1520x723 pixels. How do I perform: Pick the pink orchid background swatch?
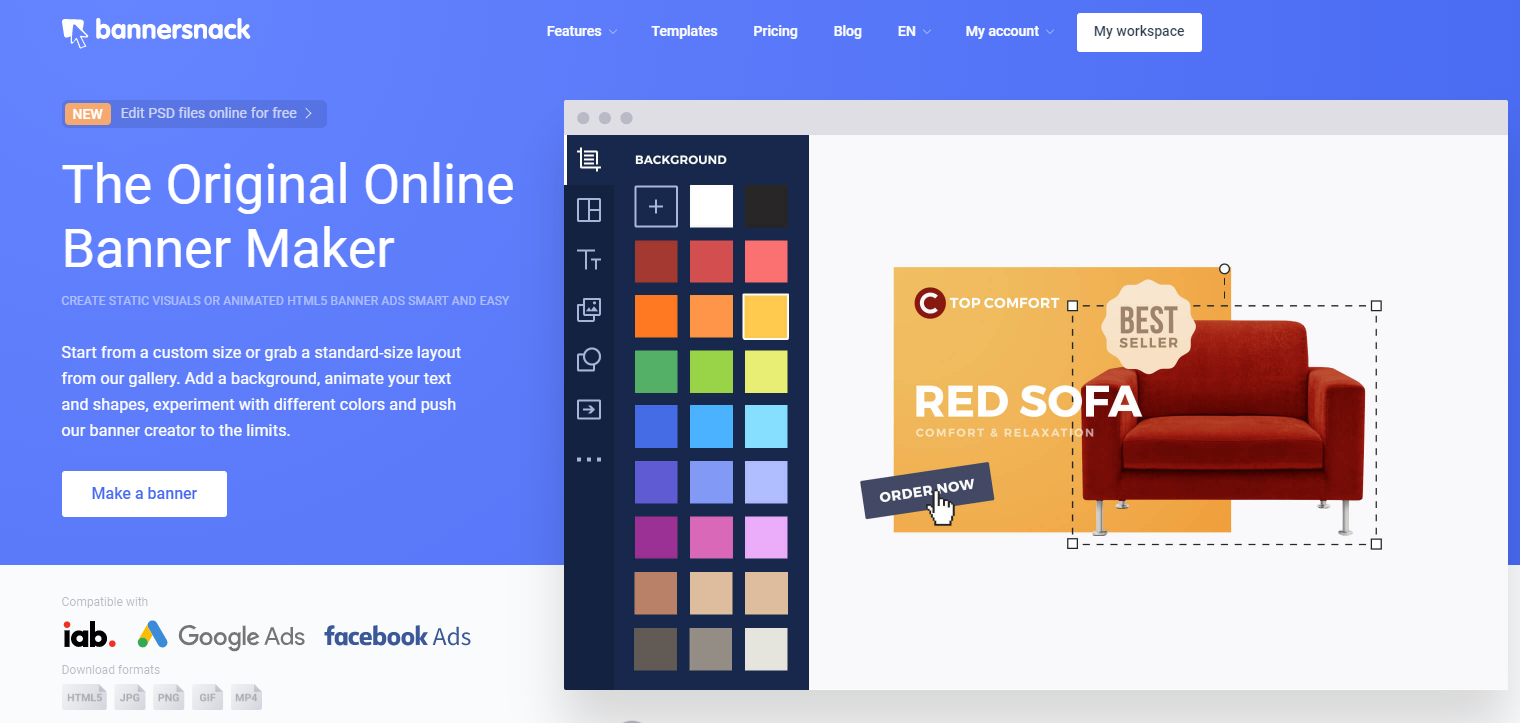pos(711,537)
